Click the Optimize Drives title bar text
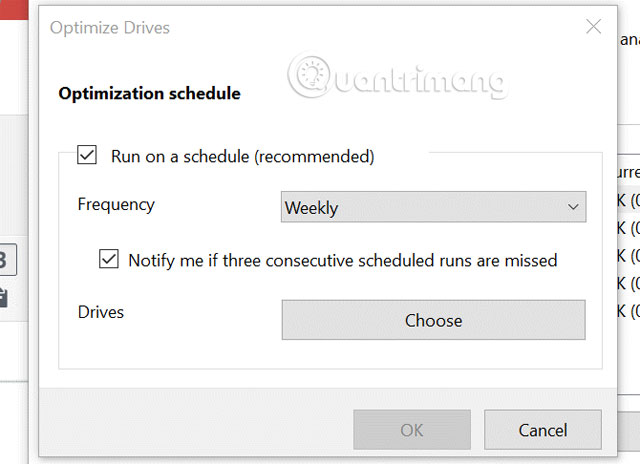The image size is (640, 464). pyautogui.click(x=110, y=28)
